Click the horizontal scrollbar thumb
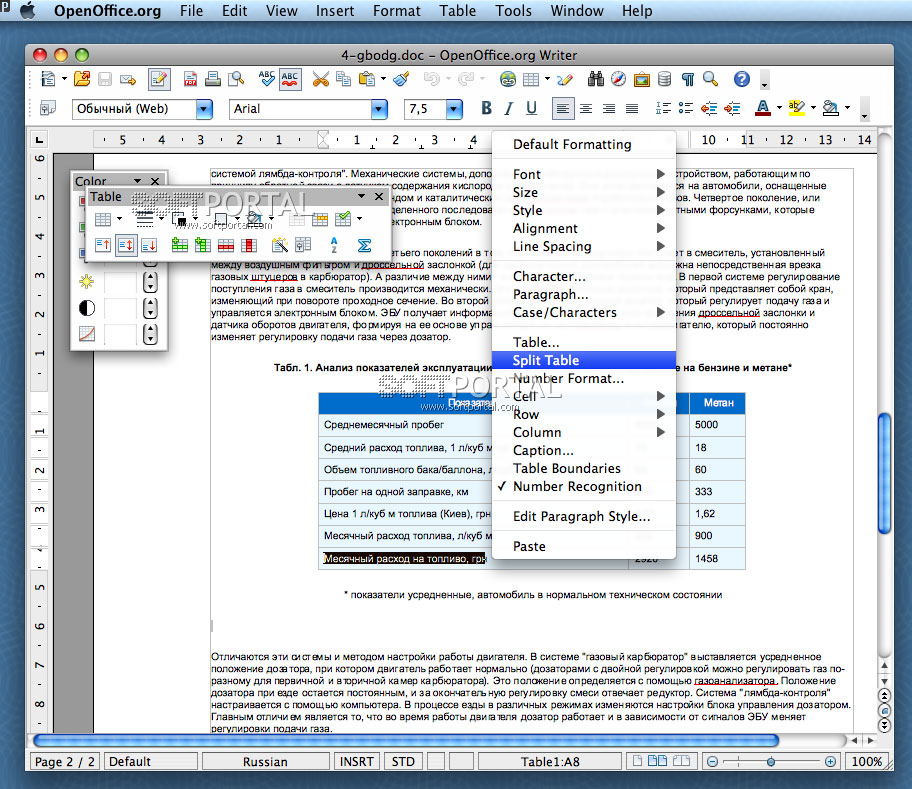The height and width of the screenshot is (789, 912). tap(406, 740)
